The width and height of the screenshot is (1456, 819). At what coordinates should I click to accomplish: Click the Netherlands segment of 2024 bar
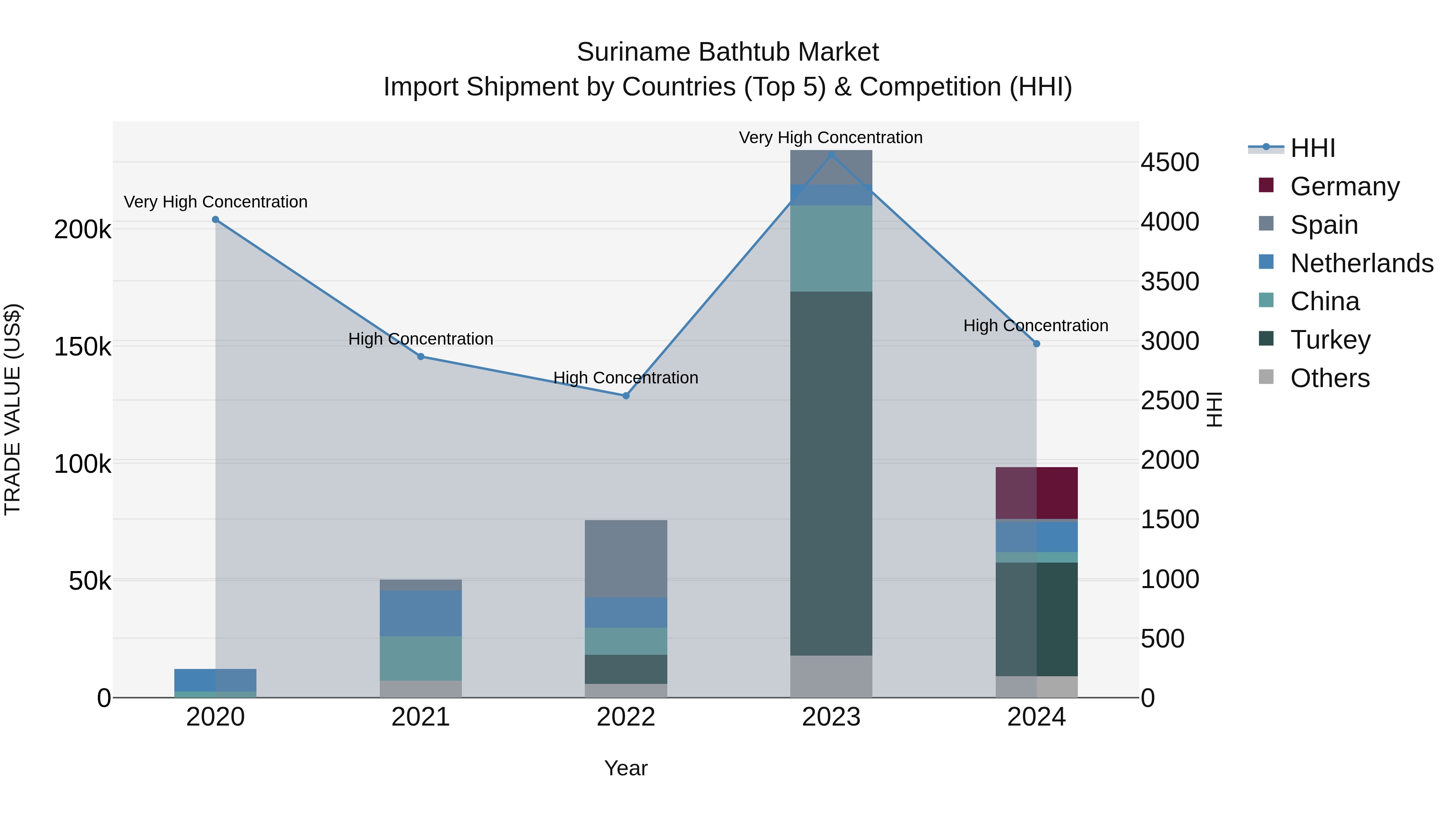[1036, 537]
